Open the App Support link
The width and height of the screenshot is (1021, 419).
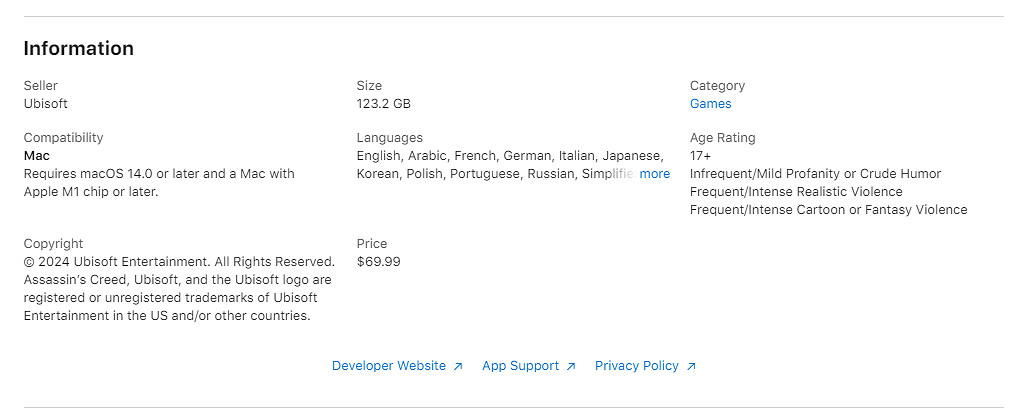coord(520,366)
